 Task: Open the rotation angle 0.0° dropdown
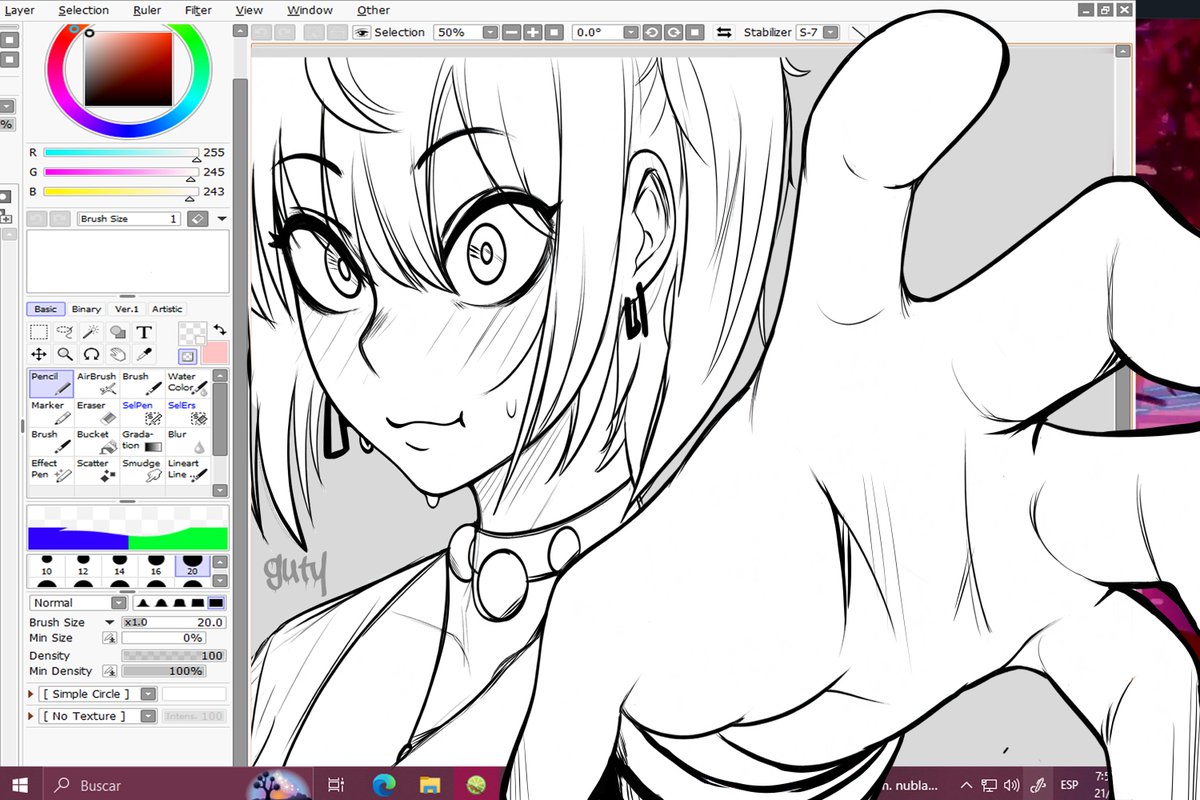(630, 32)
